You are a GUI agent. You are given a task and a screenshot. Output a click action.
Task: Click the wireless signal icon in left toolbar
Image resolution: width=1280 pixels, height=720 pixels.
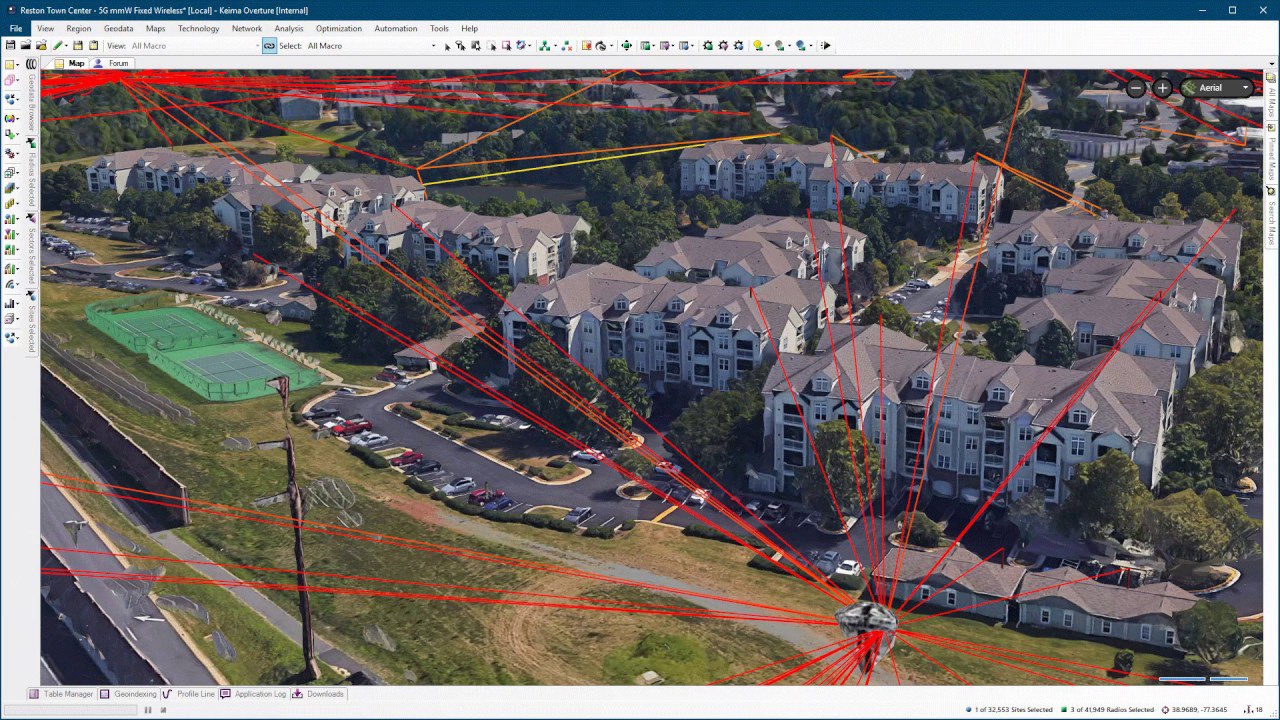point(11,286)
